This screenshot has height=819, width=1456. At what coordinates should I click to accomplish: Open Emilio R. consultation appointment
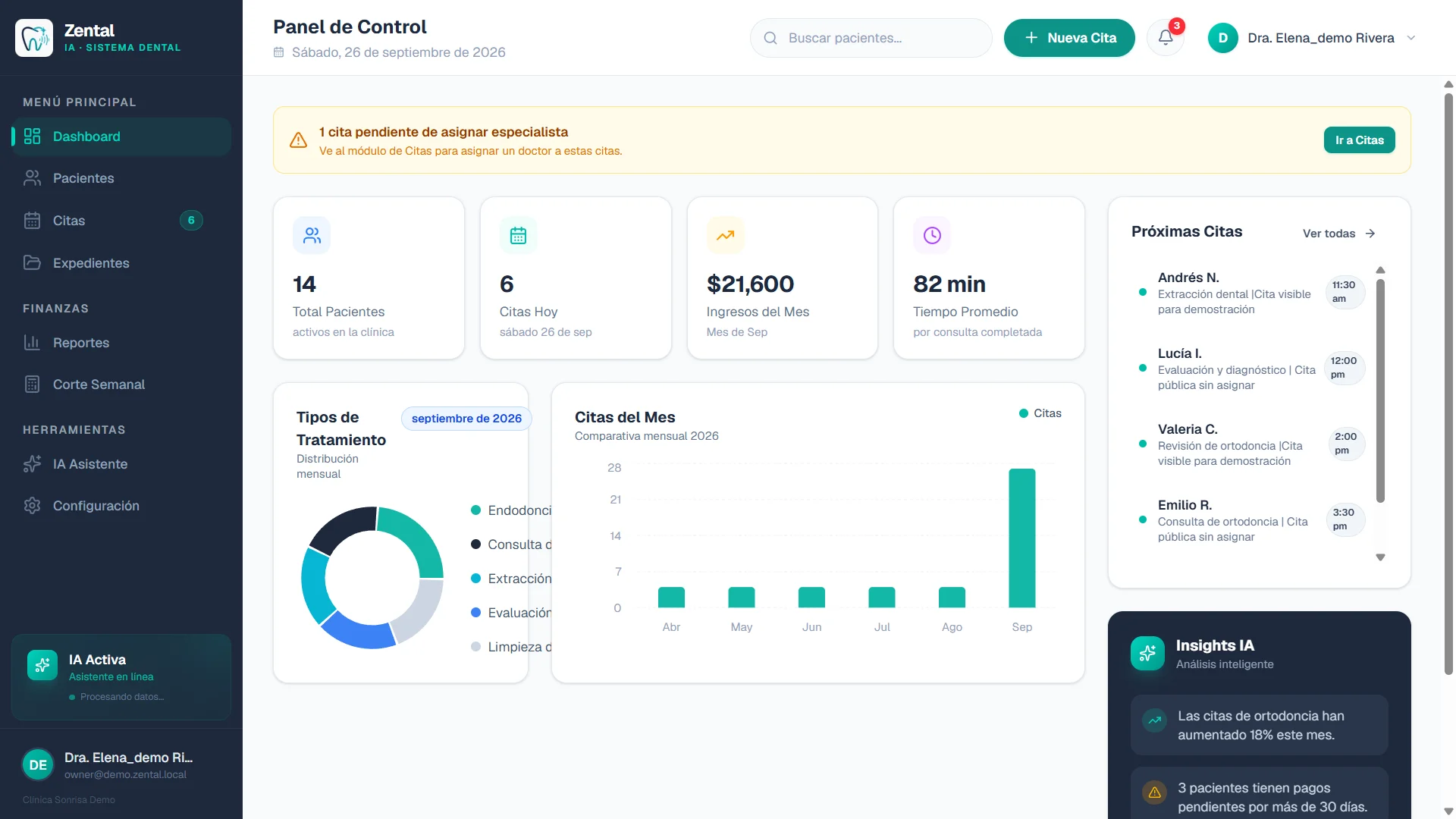[1250, 520]
